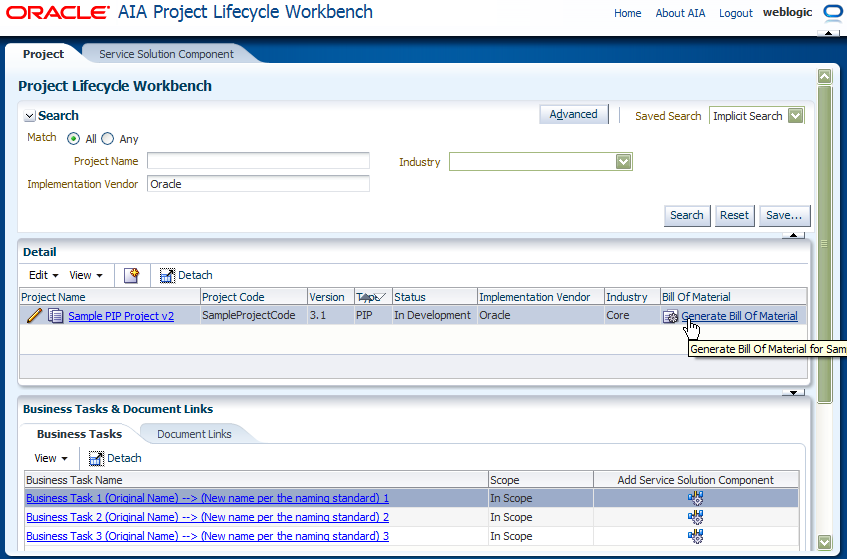Image resolution: width=847 pixels, height=559 pixels.
Task: Click the vertical page scrollbar thumb
Action: point(824,244)
